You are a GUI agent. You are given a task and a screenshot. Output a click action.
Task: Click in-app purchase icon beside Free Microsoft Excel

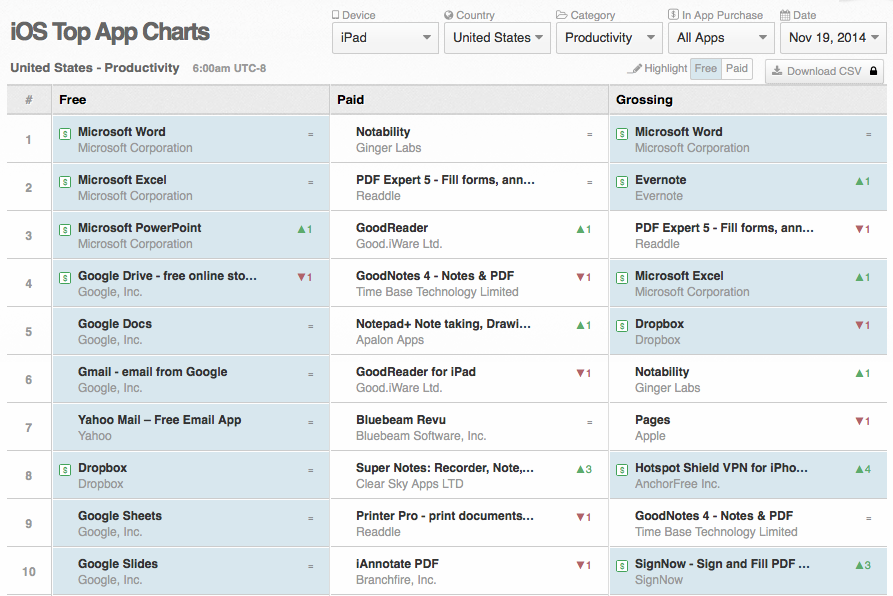tap(65, 182)
